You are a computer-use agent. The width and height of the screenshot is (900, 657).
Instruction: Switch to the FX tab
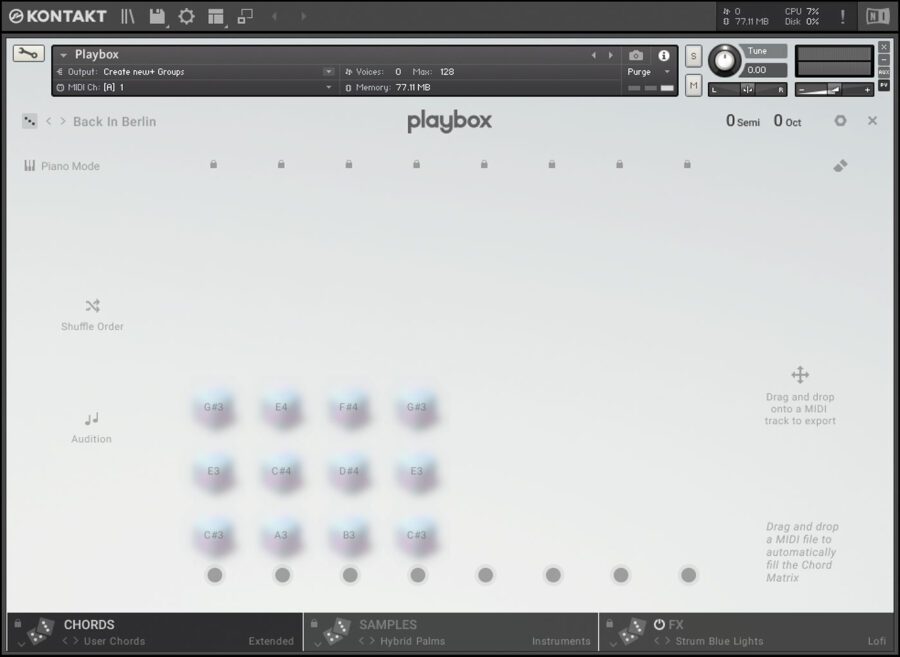[x=675, y=624]
